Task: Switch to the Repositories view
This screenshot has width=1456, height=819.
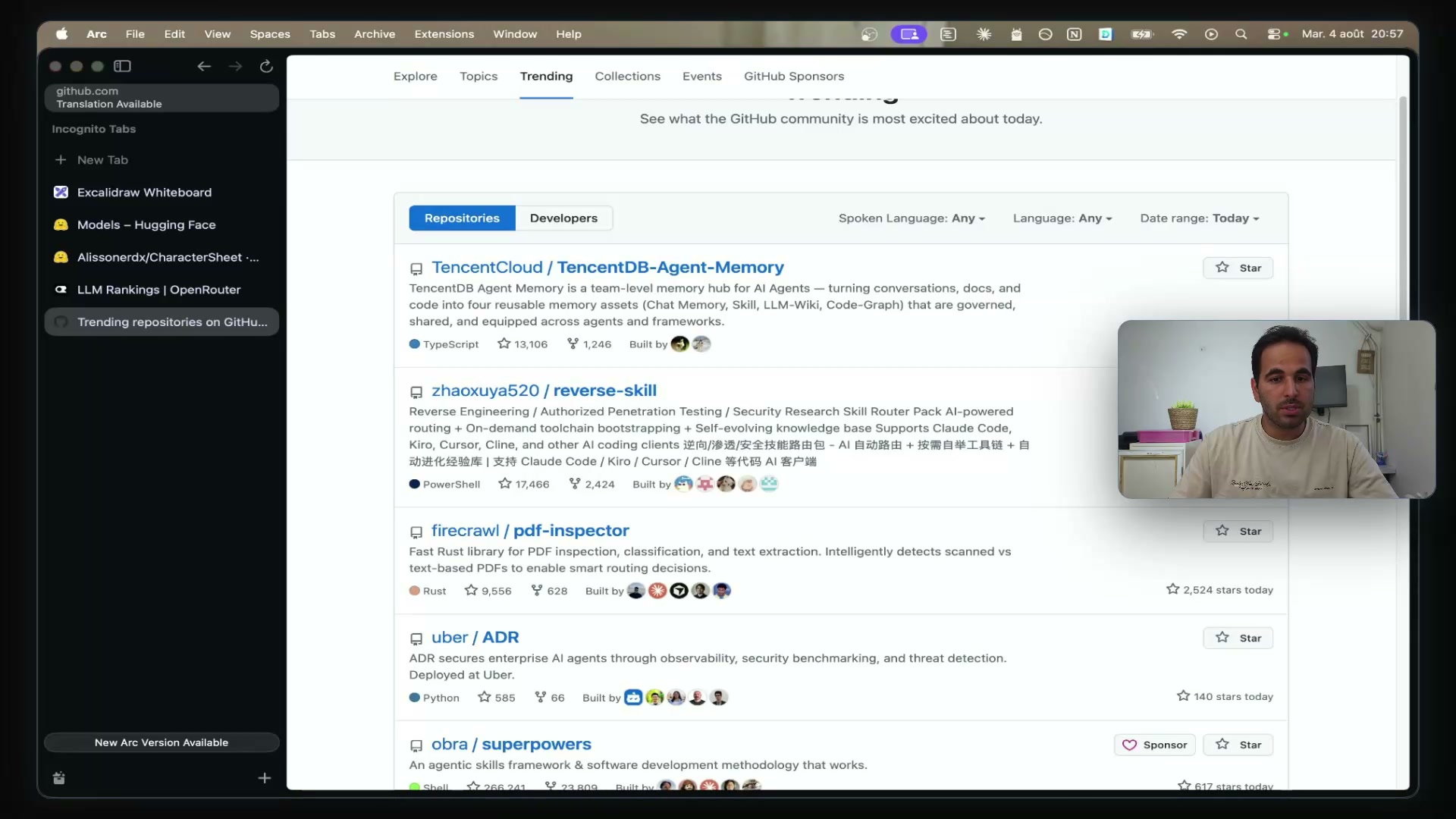Action: tap(462, 218)
